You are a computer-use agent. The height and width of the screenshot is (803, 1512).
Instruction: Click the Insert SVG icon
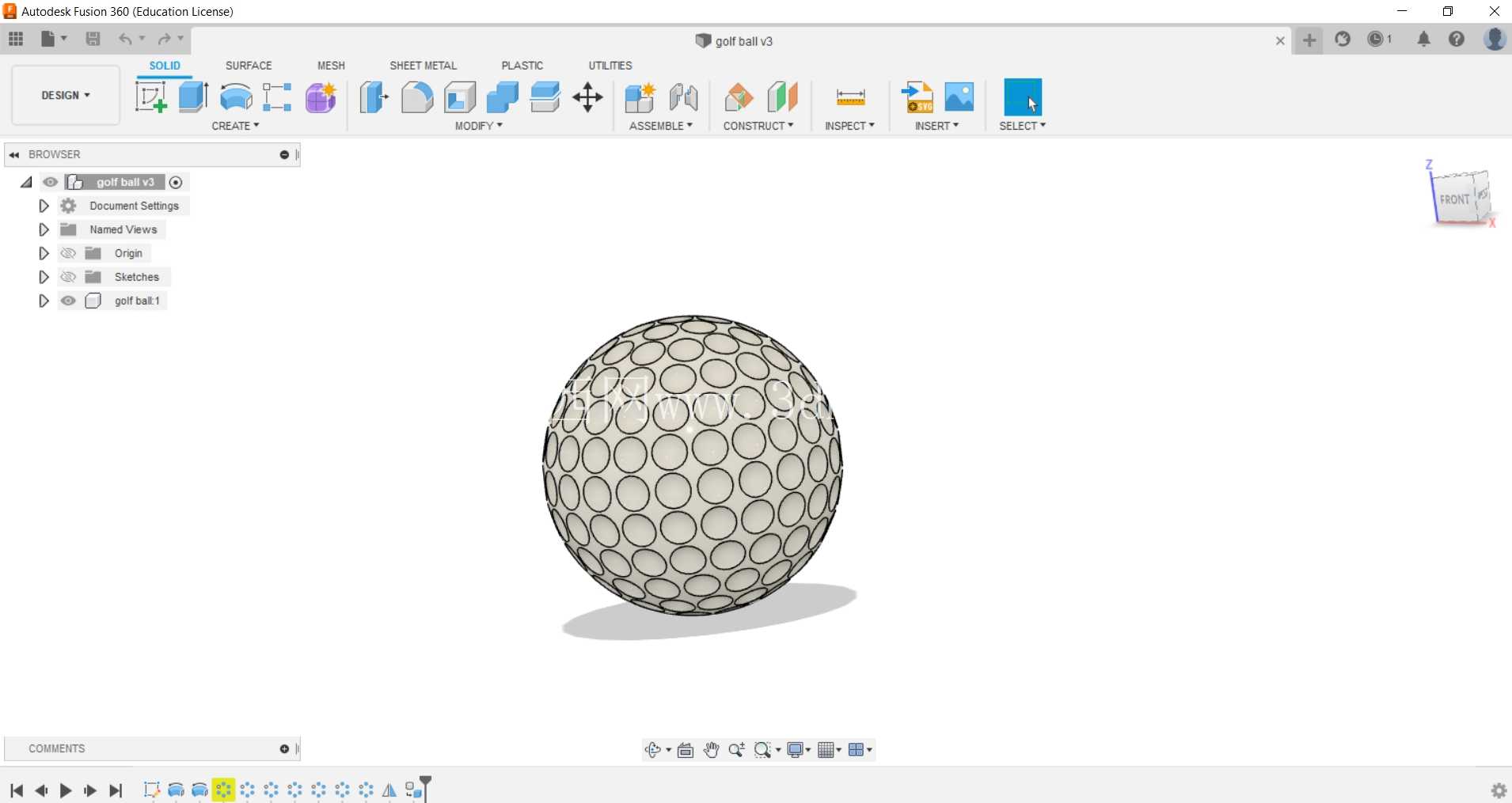click(x=917, y=97)
